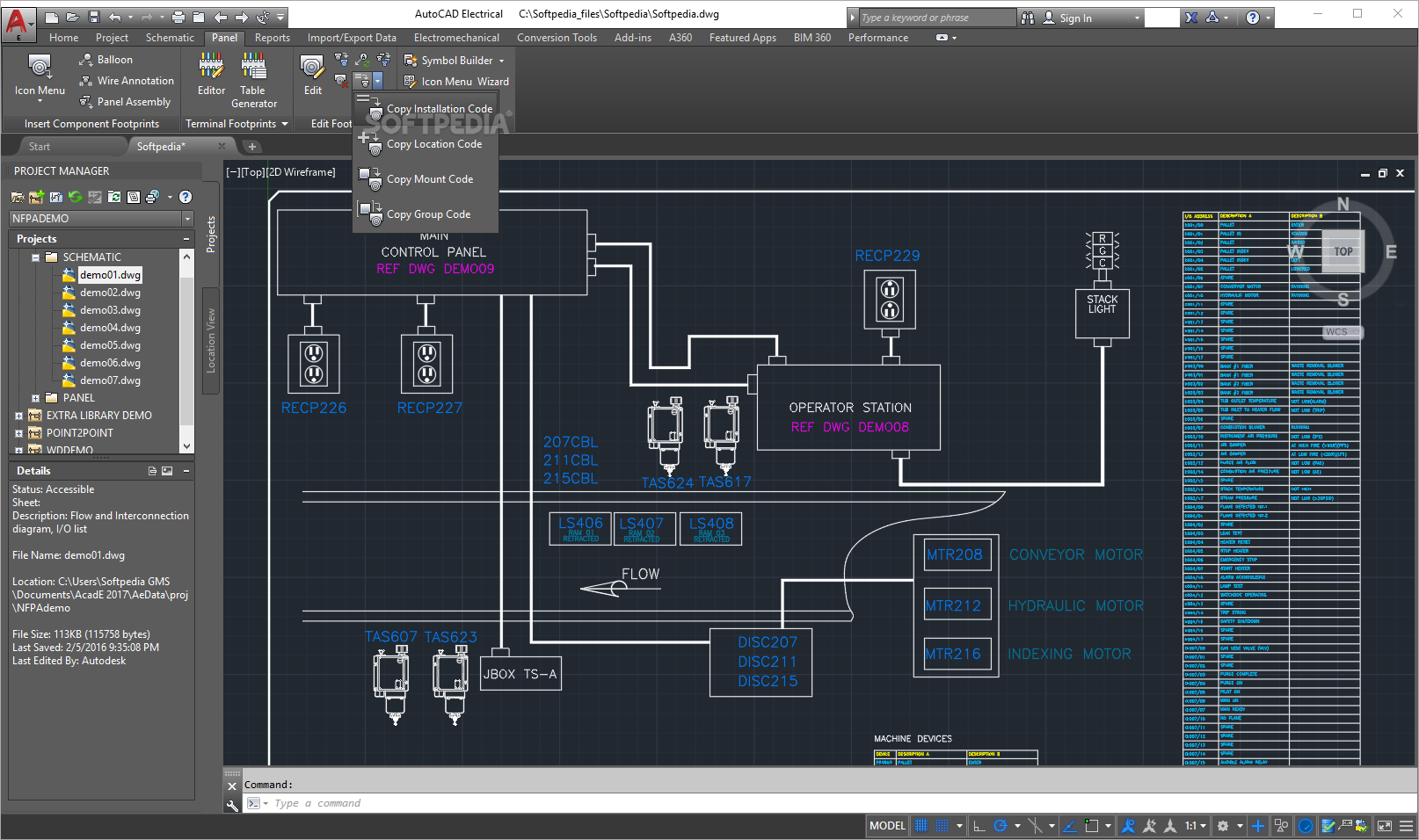Click the Next project drawing arrow icon
The image size is (1419, 840).
coord(241,17)
